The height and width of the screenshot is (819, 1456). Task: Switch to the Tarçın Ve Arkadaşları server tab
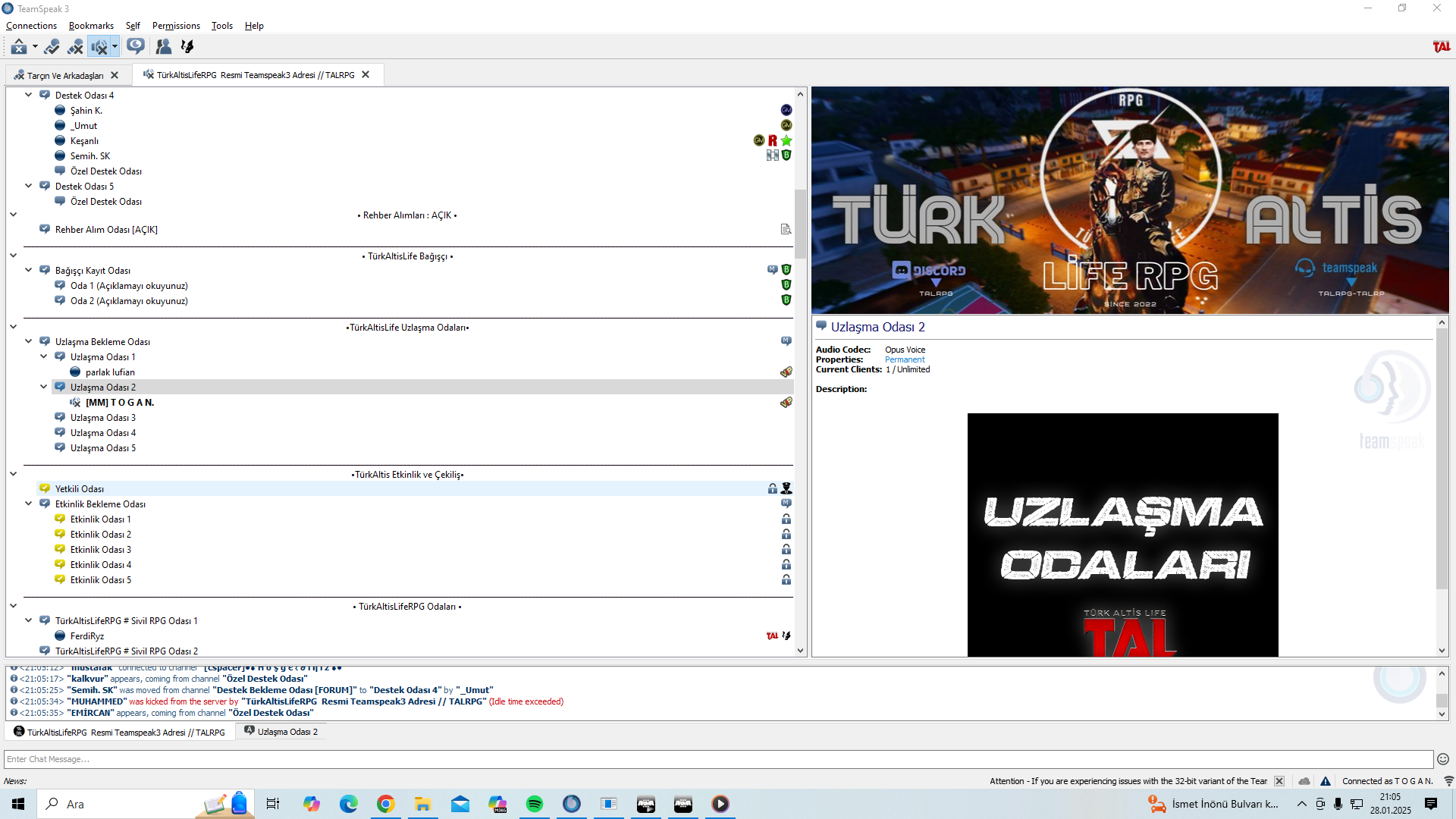click(x=64, y=75)
